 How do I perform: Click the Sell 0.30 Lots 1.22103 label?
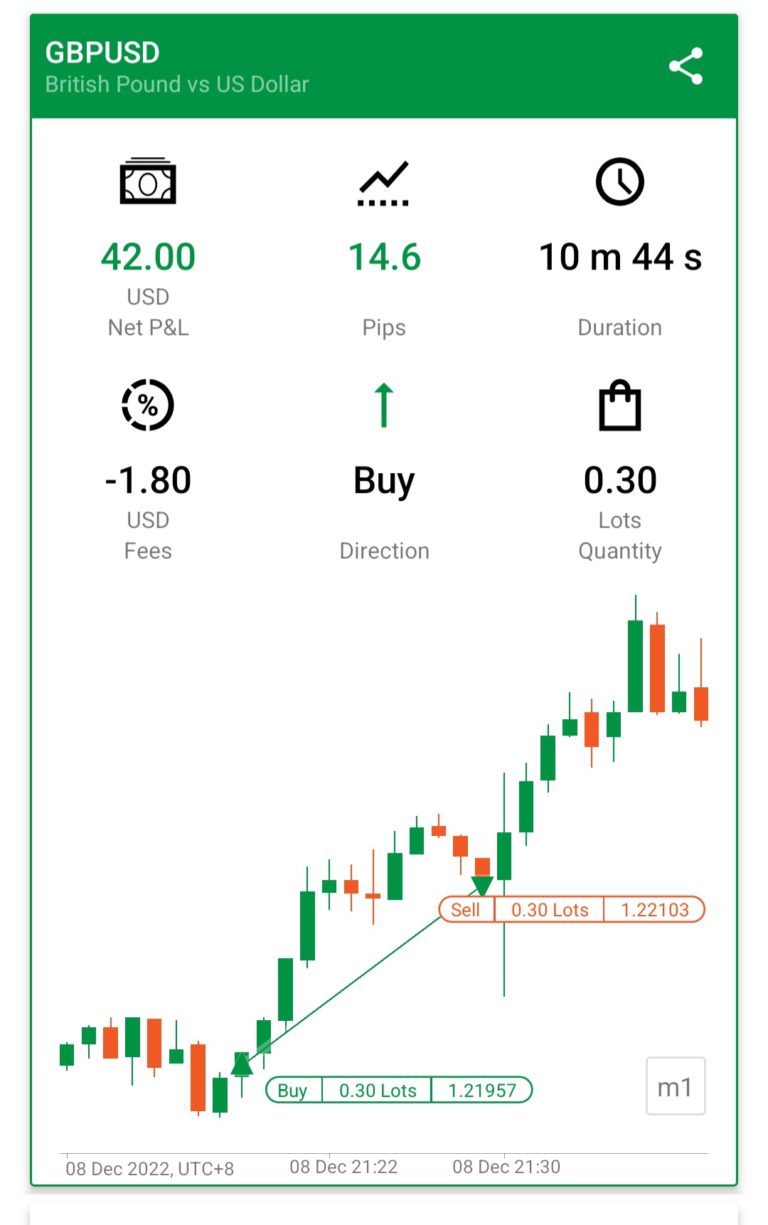pos(572,910)
